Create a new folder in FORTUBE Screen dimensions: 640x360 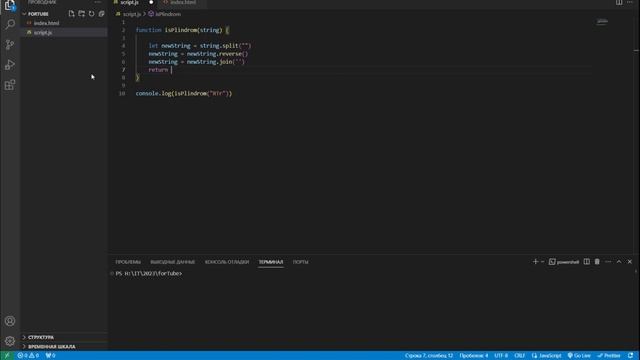[x=82, y=14]
